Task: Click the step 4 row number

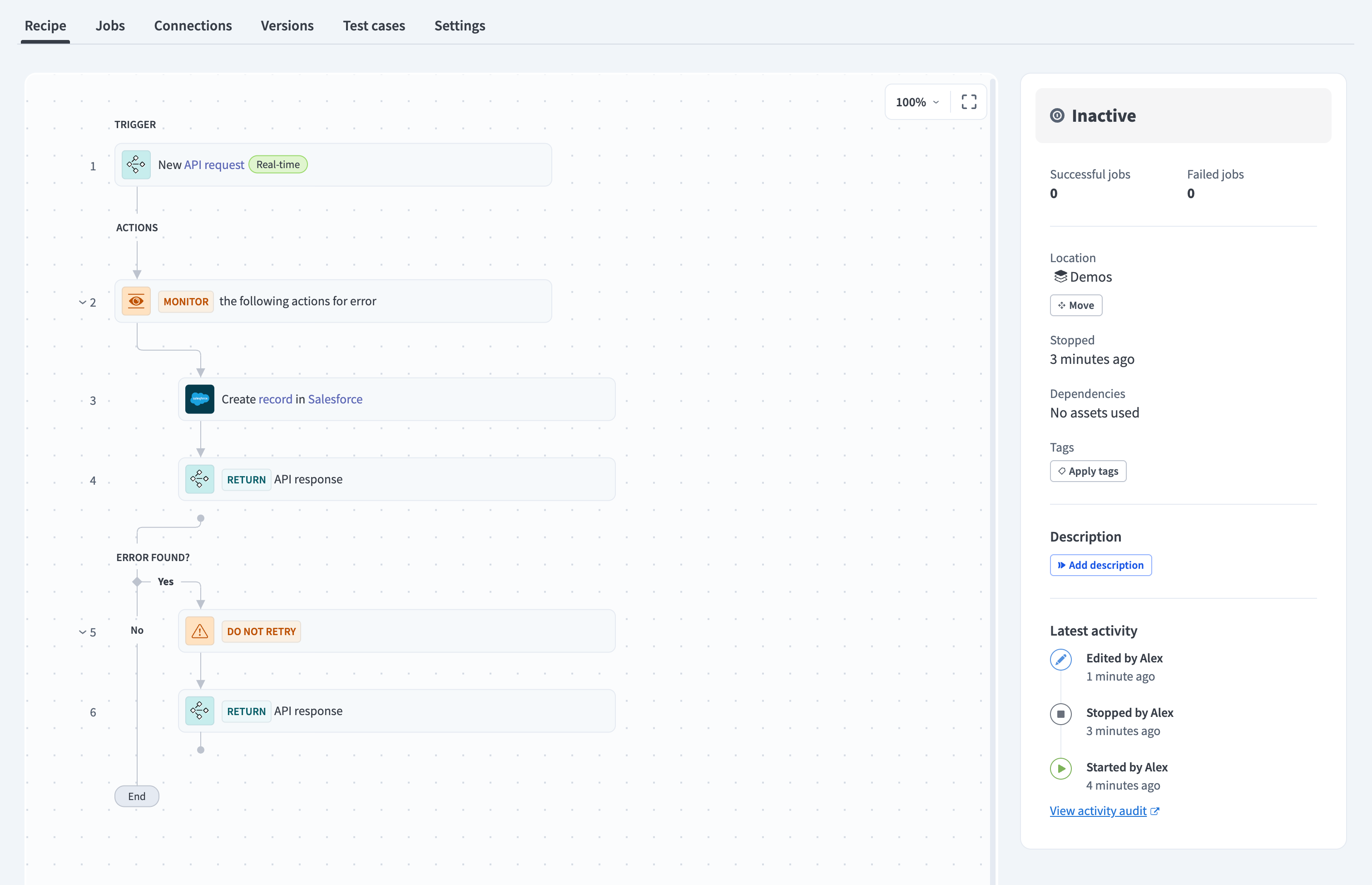Action: [x=93, y=480]
